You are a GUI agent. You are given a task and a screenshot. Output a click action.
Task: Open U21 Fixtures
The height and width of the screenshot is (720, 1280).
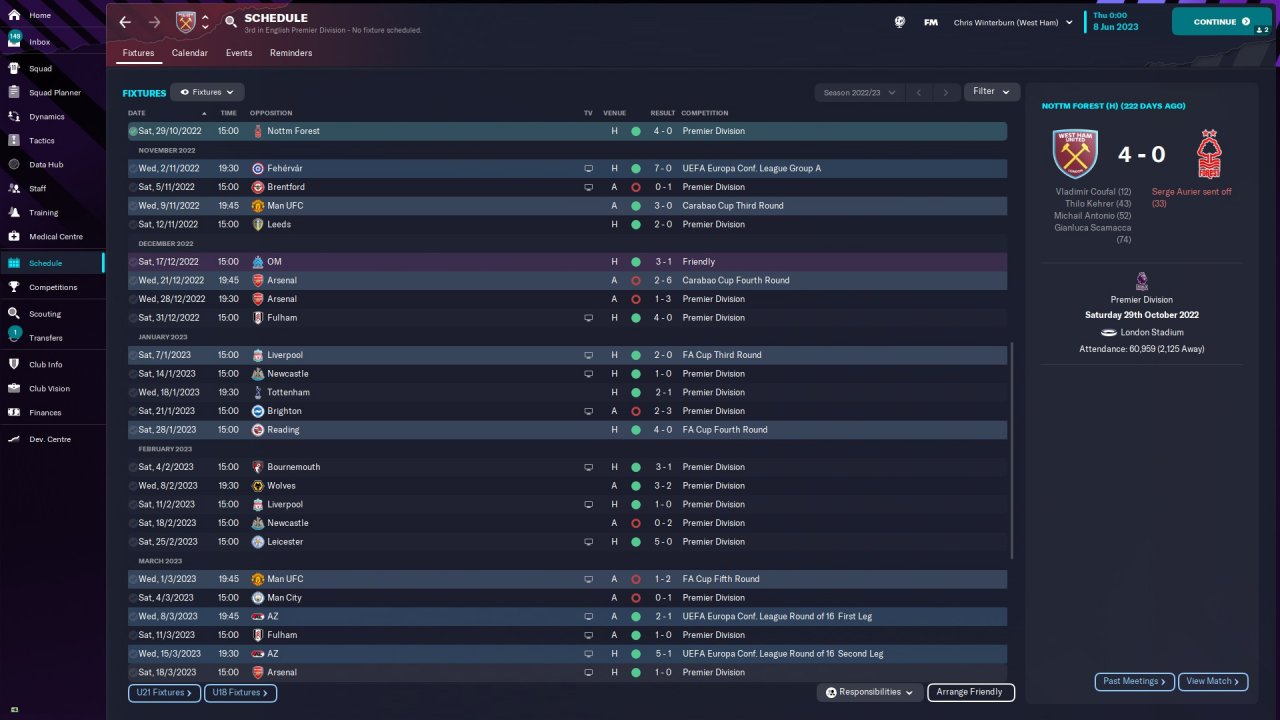[x=164, y=692]
